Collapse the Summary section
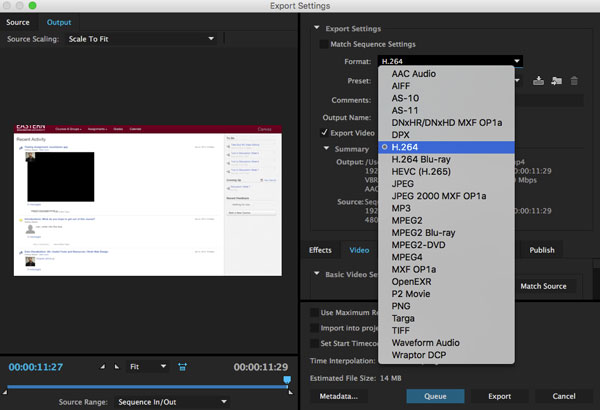Screen dimensions: 600x410 (326, 148)
